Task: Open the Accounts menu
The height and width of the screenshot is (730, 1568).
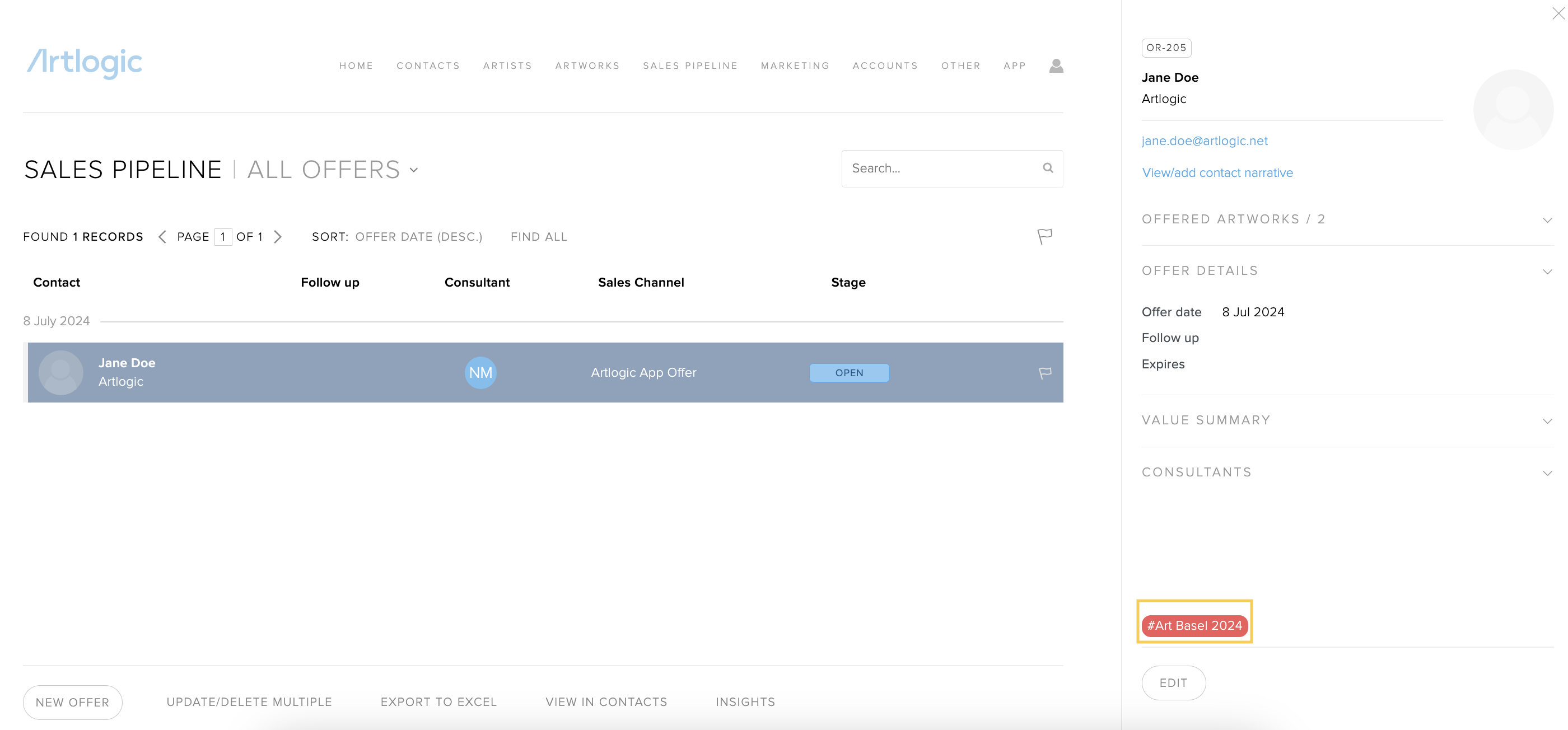Action: (884, 65)
